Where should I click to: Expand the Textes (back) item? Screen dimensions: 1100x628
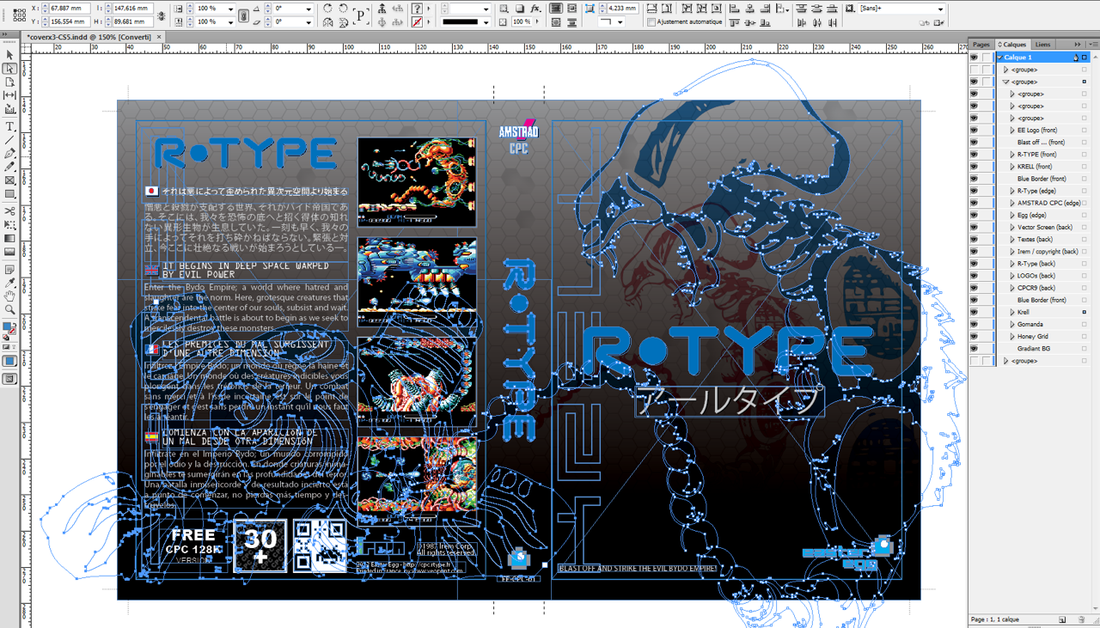pos(1012,239)
